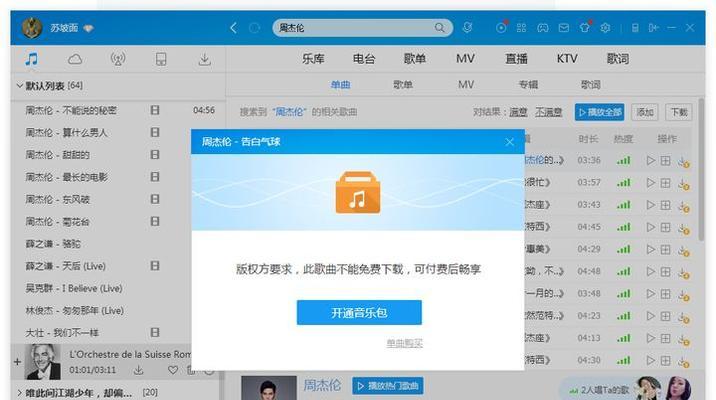Collapse the 默认列表 playlist

(20, 85)
